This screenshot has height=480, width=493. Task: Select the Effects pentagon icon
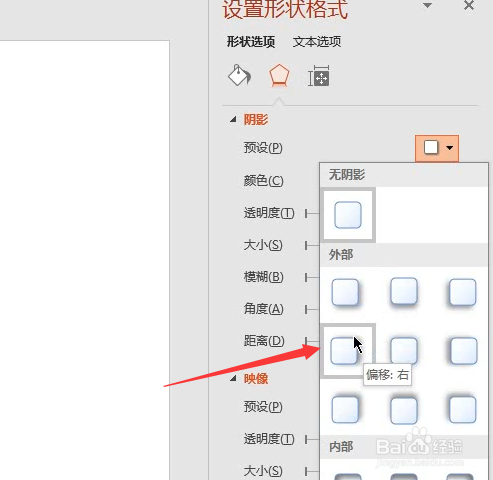coord(279,76)
